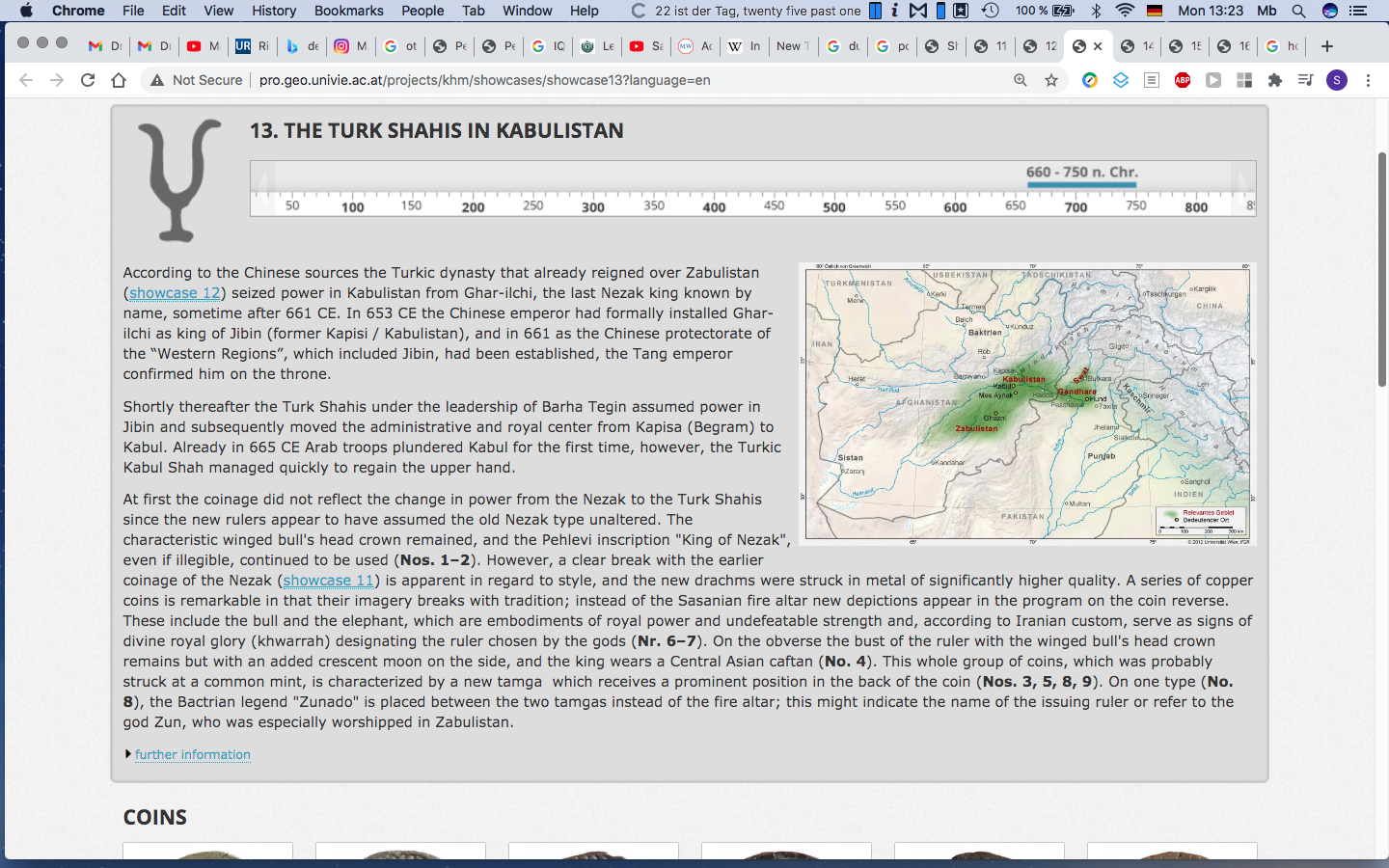
Task: Click the menu bar clock 'Mon 13:23'
Action: tap(1211, 11)
